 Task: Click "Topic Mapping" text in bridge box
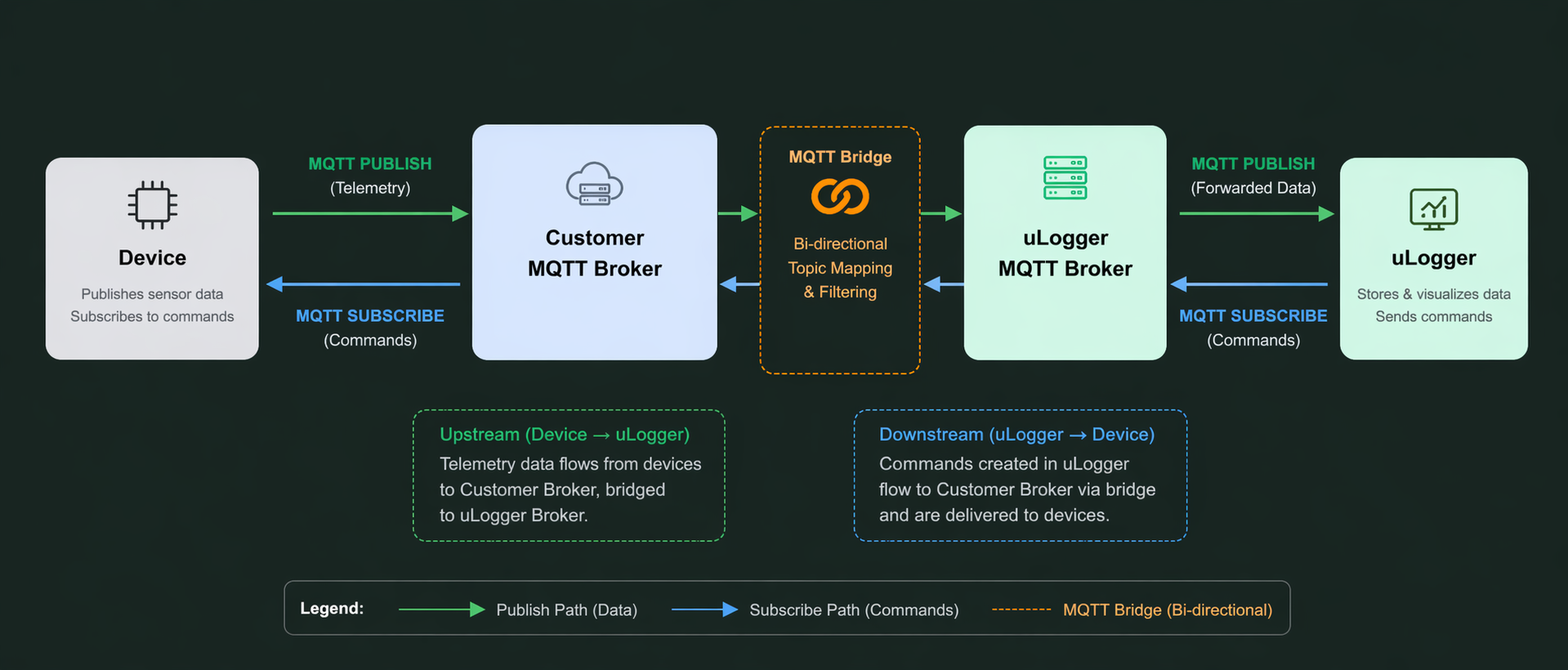[840, 268]
